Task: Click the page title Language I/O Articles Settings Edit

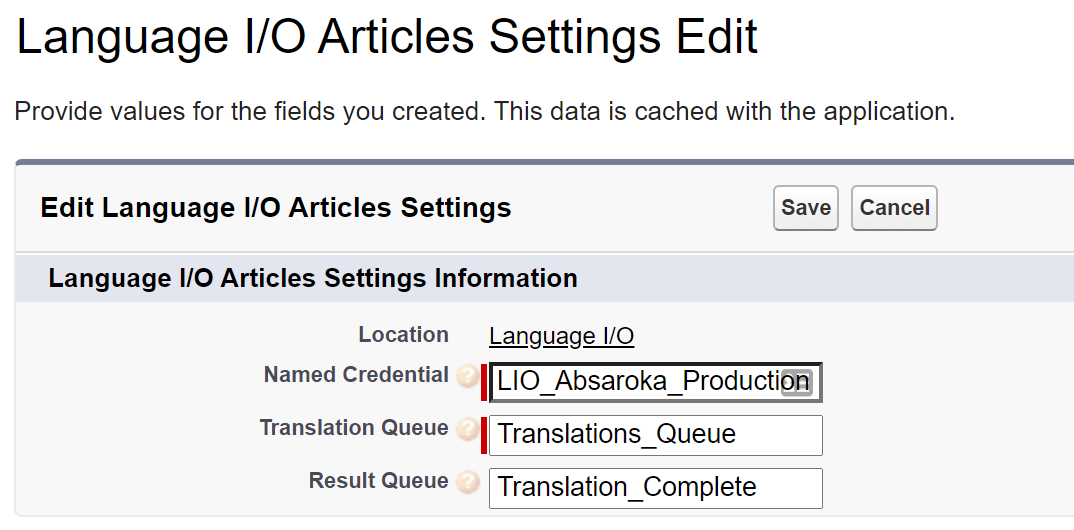Action: click(x=387, y=38)
